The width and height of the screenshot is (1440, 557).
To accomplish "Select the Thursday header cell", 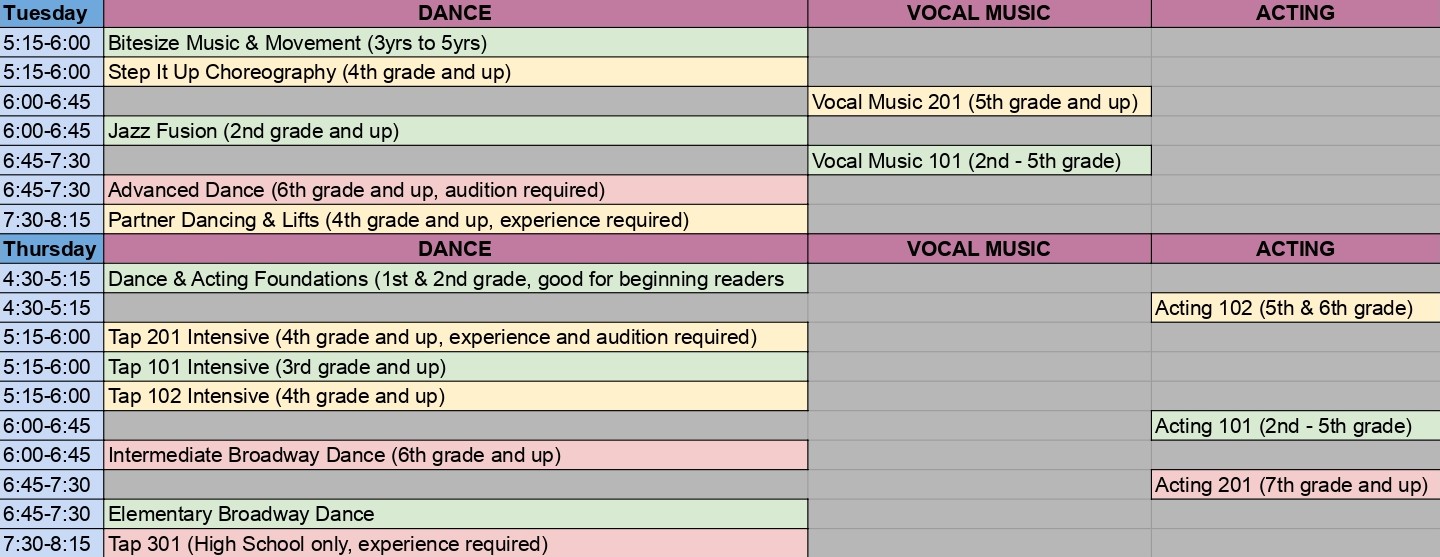I will (51, 249).
